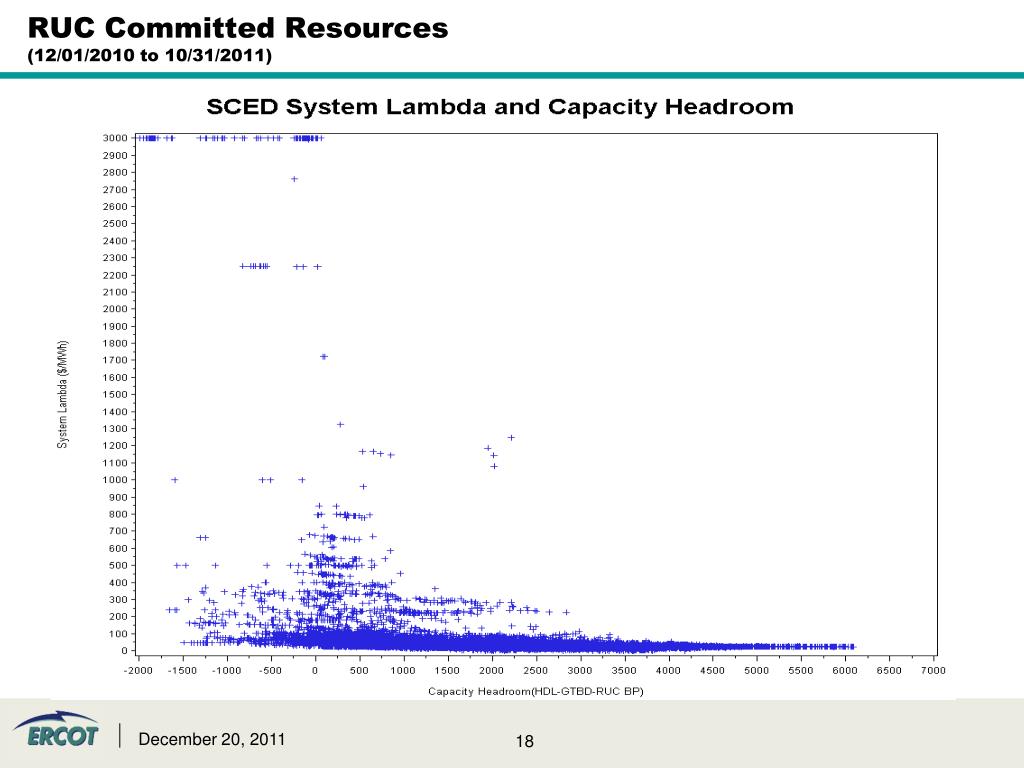
Task: Click x-axis tick label '-2000'
Action: point(138,670)
